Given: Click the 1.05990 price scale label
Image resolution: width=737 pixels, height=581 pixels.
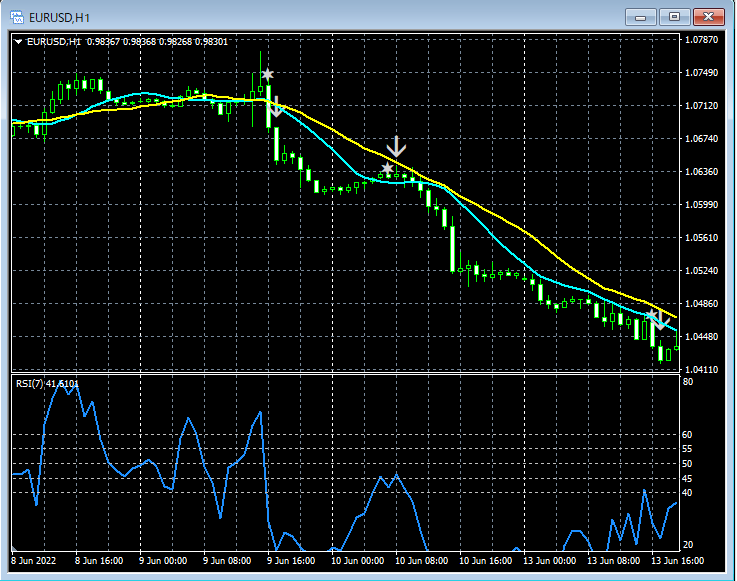Looking at the screenshot, I should pyautogui.click(x=702, y=204).
